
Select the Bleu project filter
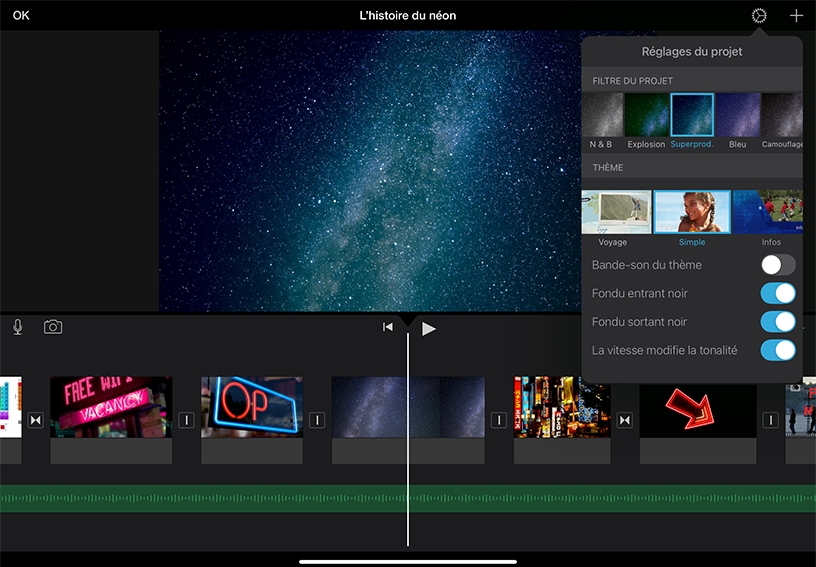point(737,121)
